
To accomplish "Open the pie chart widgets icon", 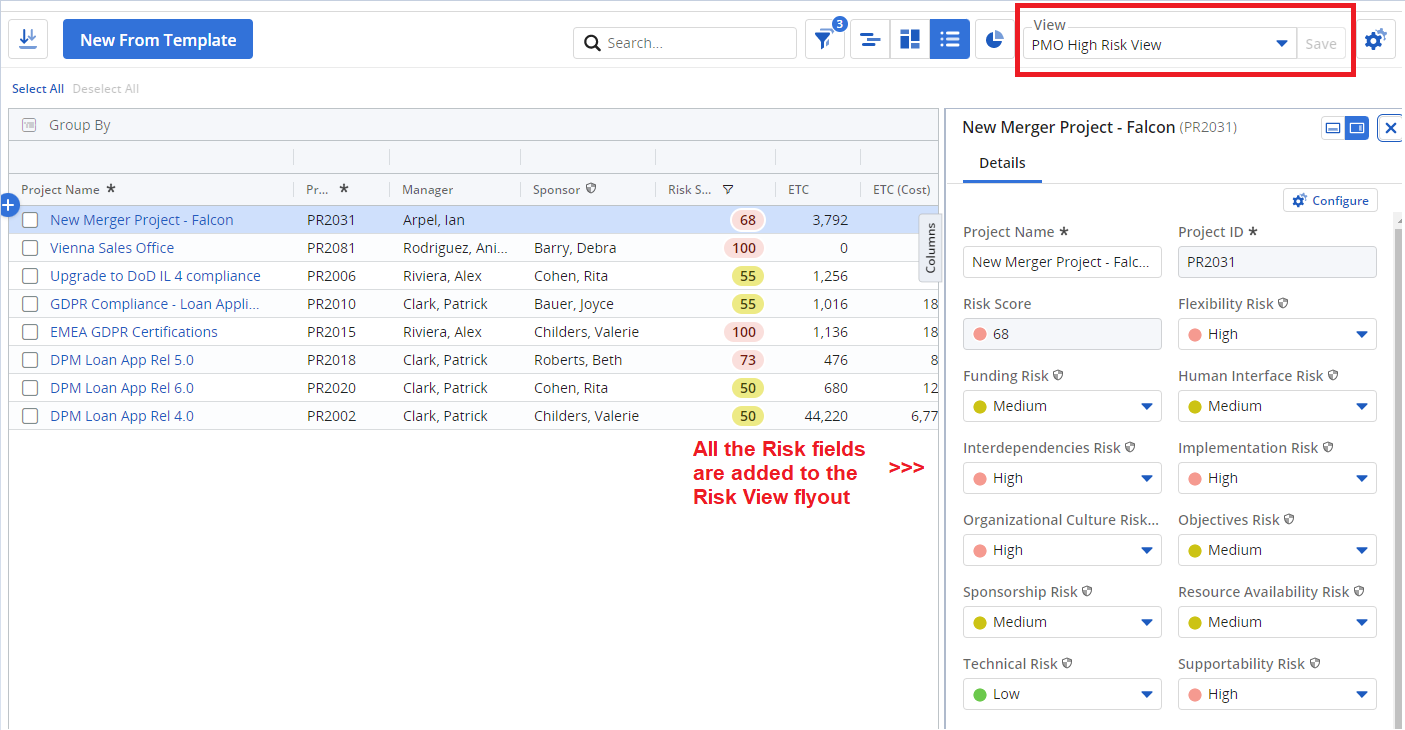I will click(x=994, y=40).
